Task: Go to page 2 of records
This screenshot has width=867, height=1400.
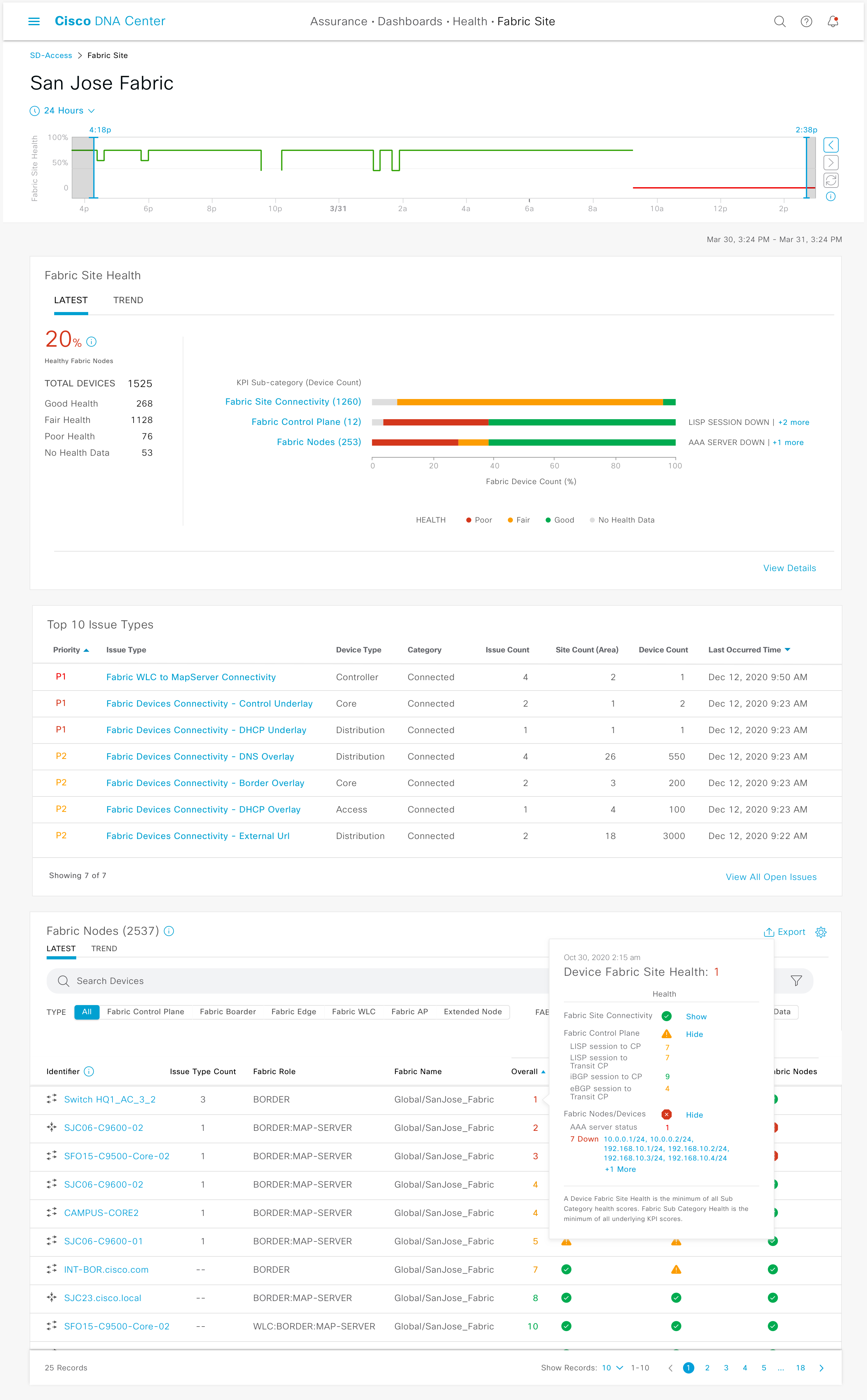Action: click(707, 1368)
